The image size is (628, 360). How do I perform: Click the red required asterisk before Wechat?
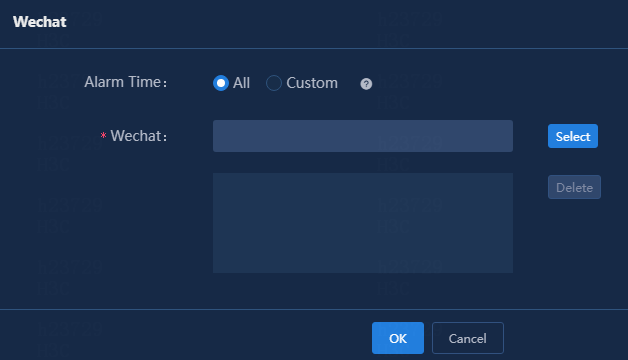click(x=103, y=136)
